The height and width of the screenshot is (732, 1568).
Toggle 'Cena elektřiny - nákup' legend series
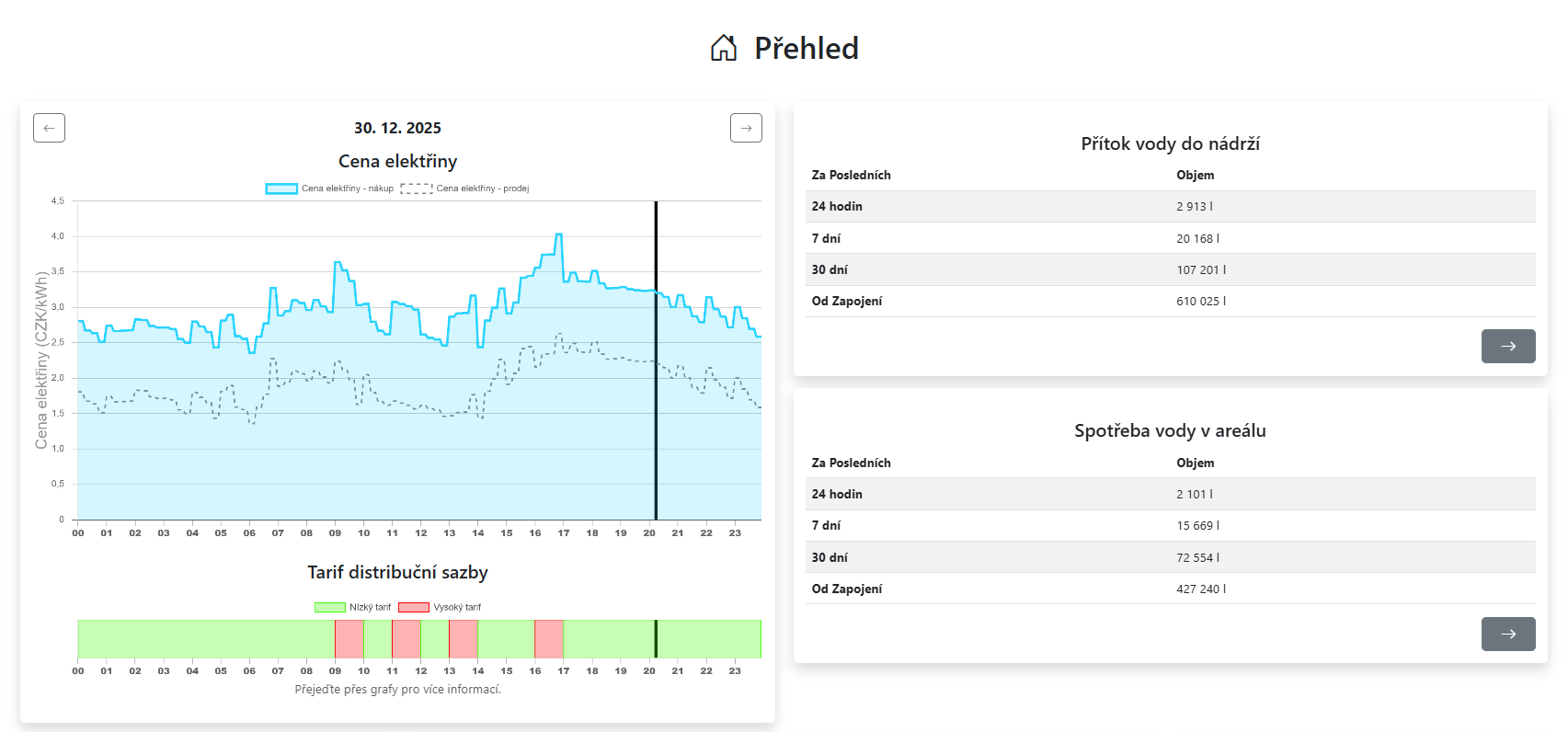pos(347,189)
